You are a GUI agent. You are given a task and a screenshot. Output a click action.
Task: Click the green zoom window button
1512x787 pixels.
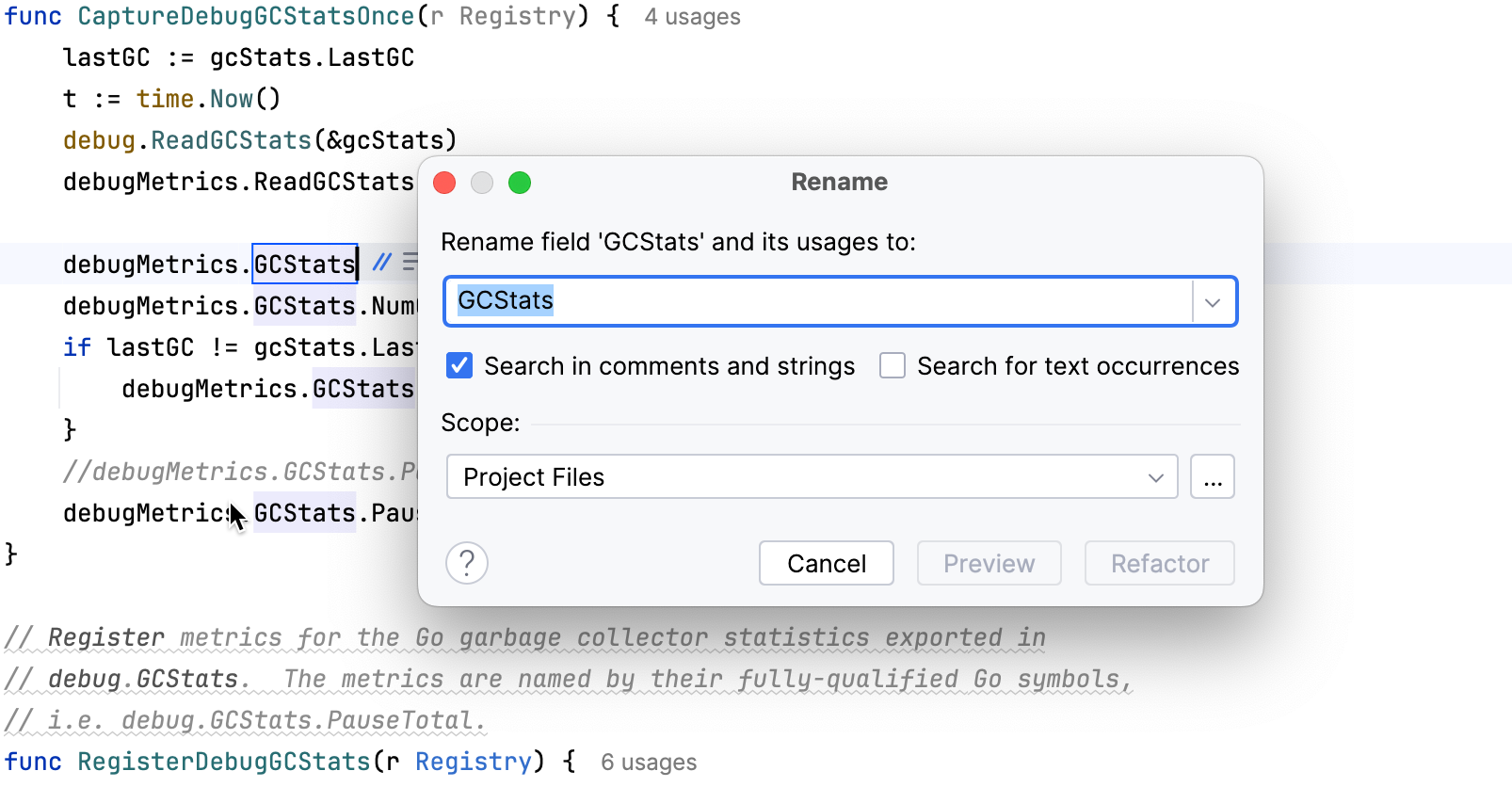point(520,183)
